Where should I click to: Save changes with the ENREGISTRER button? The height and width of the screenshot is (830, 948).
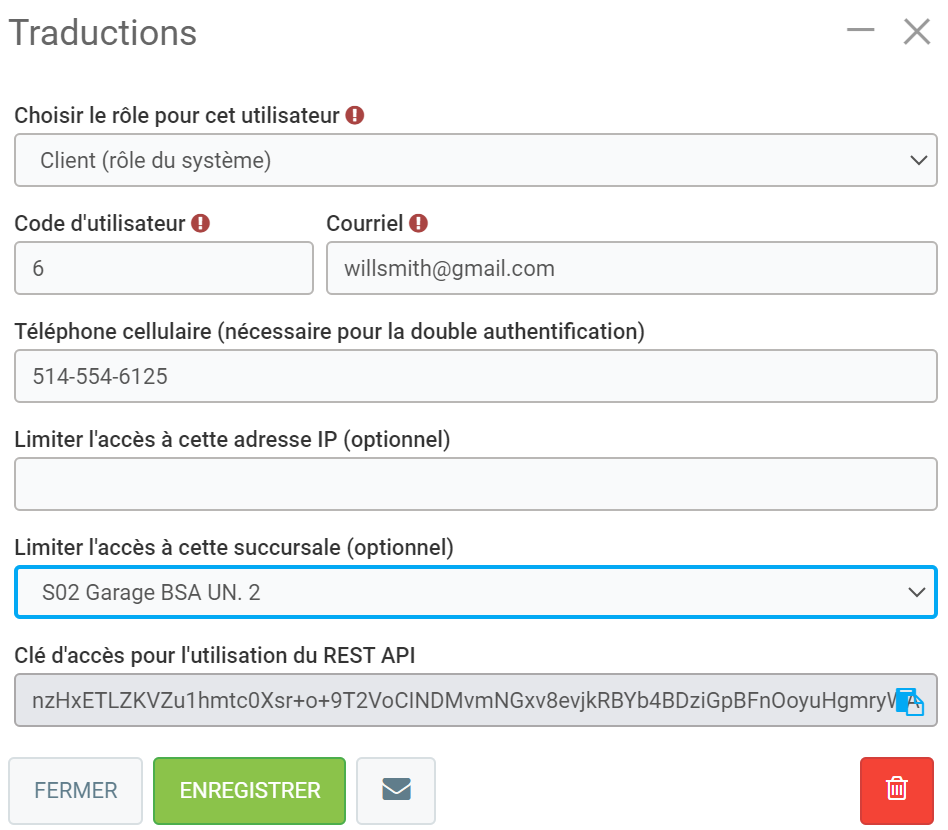pyautogui.click(x=250, y=790)
